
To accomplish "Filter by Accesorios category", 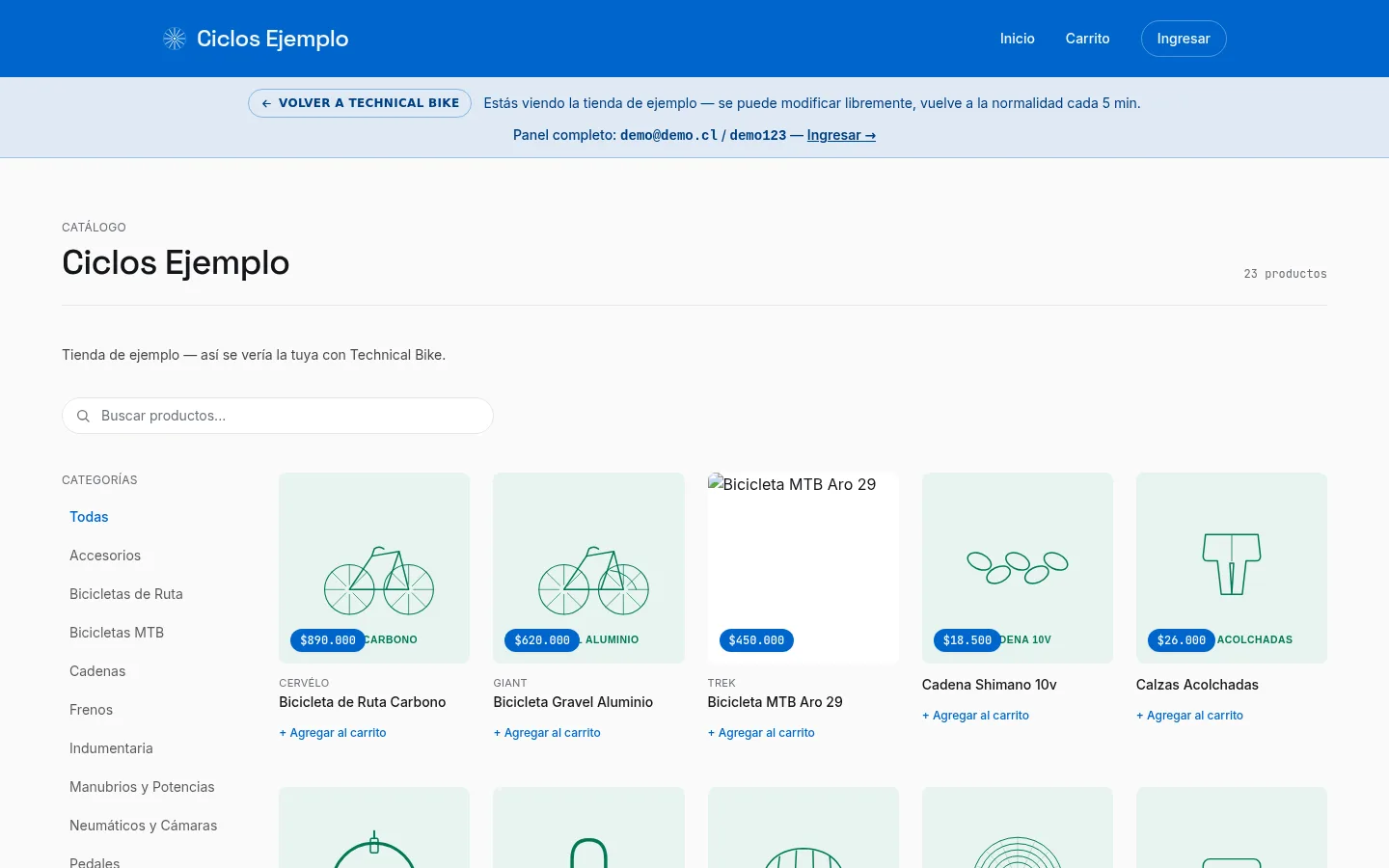I will click(105, 556).
